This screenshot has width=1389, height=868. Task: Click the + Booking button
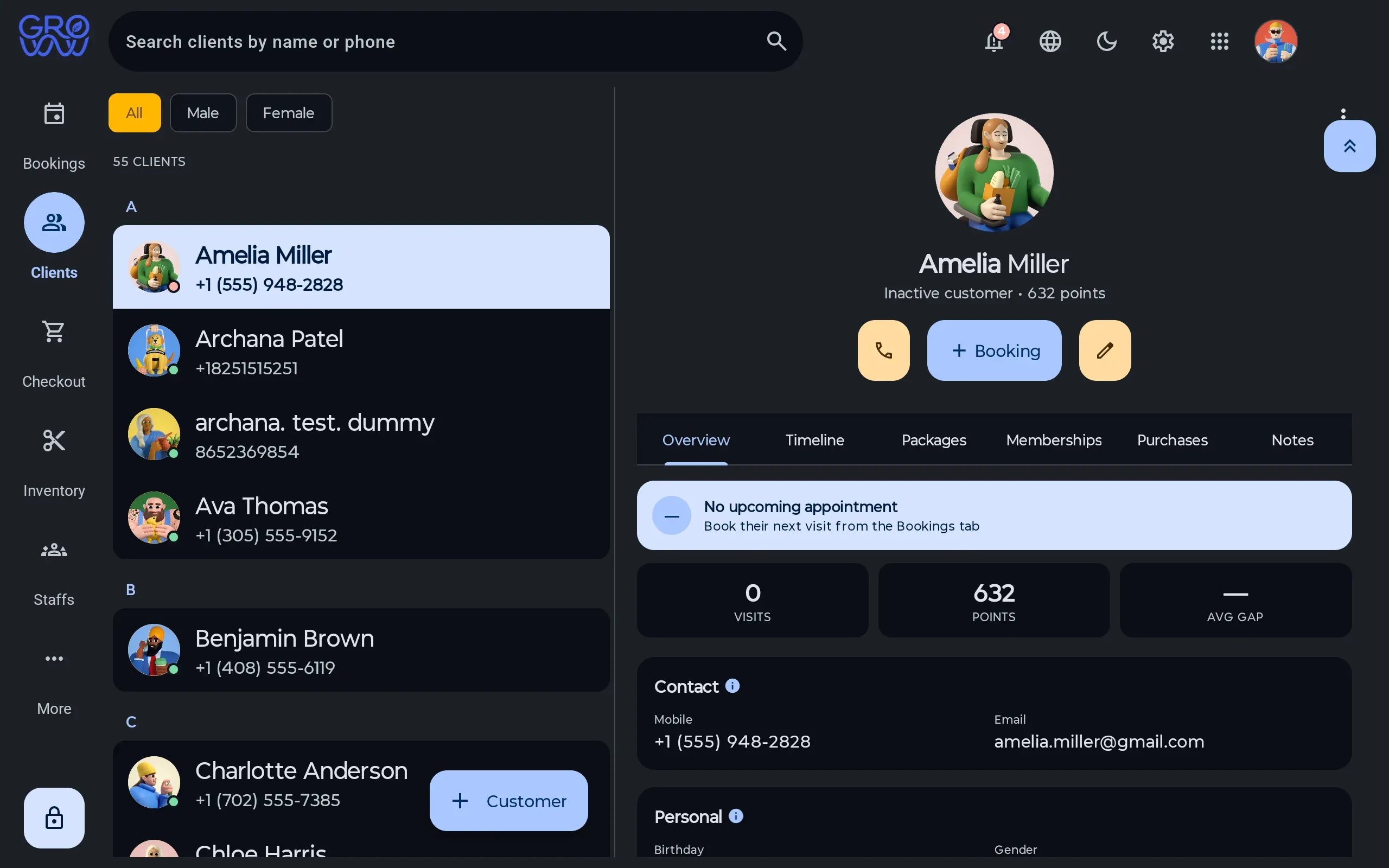[x=994, y=350]
